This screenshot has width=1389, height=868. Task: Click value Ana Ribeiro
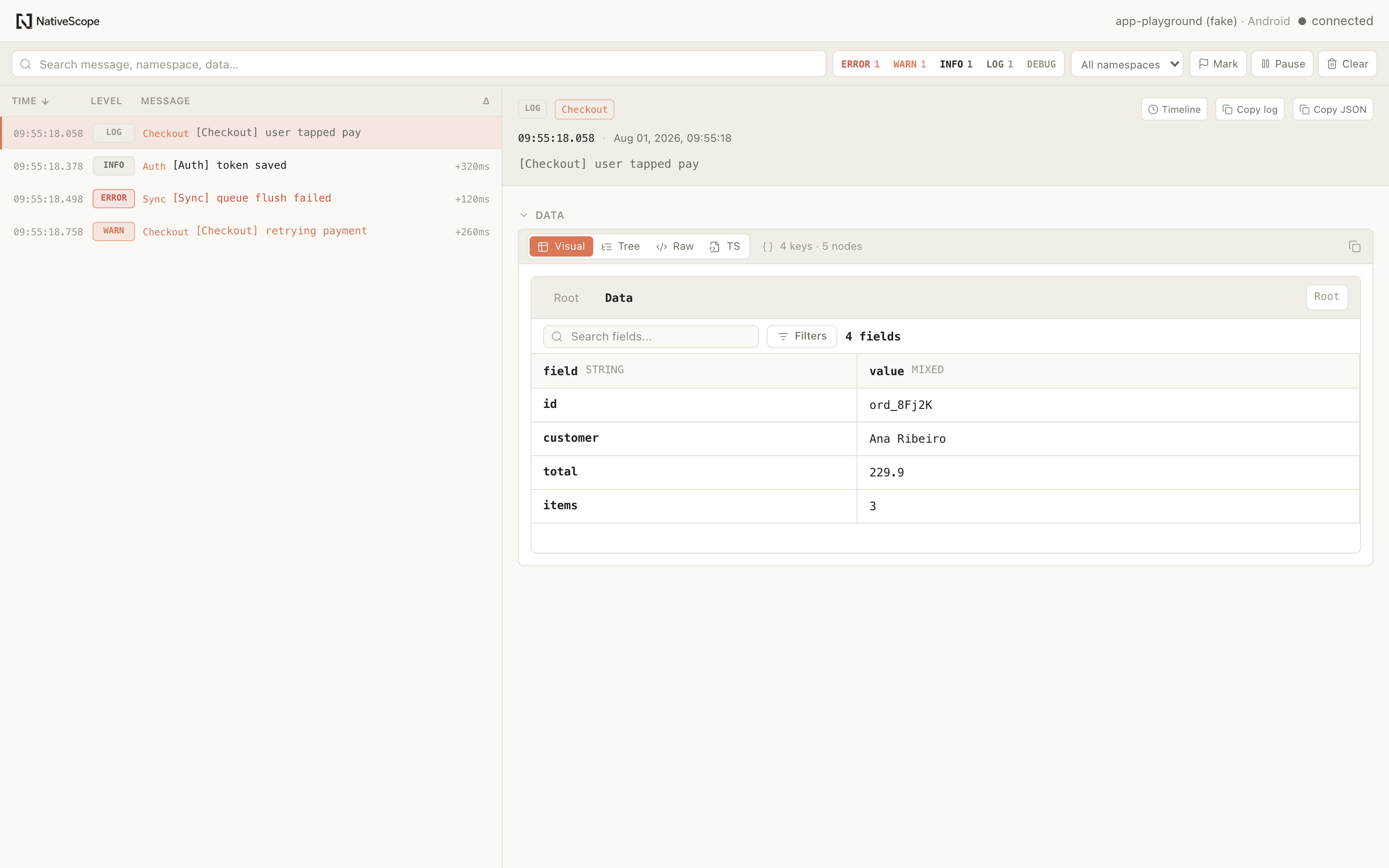coord(908,439)
